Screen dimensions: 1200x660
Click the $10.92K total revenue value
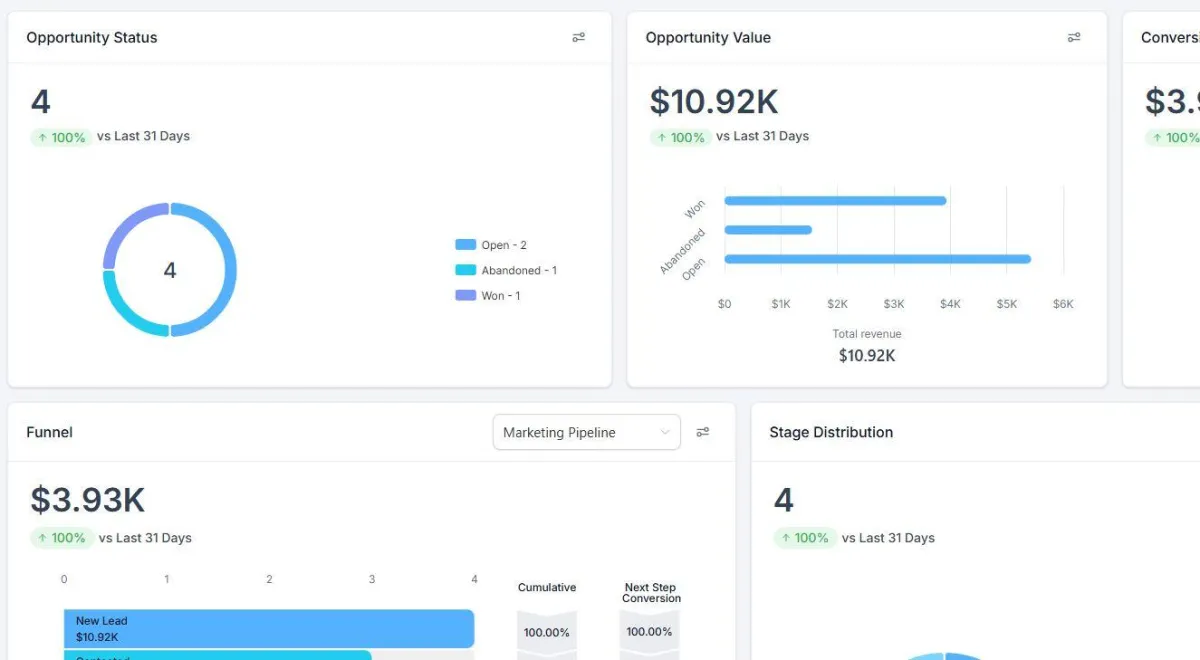pyautogui.click(x=867, y=355)
